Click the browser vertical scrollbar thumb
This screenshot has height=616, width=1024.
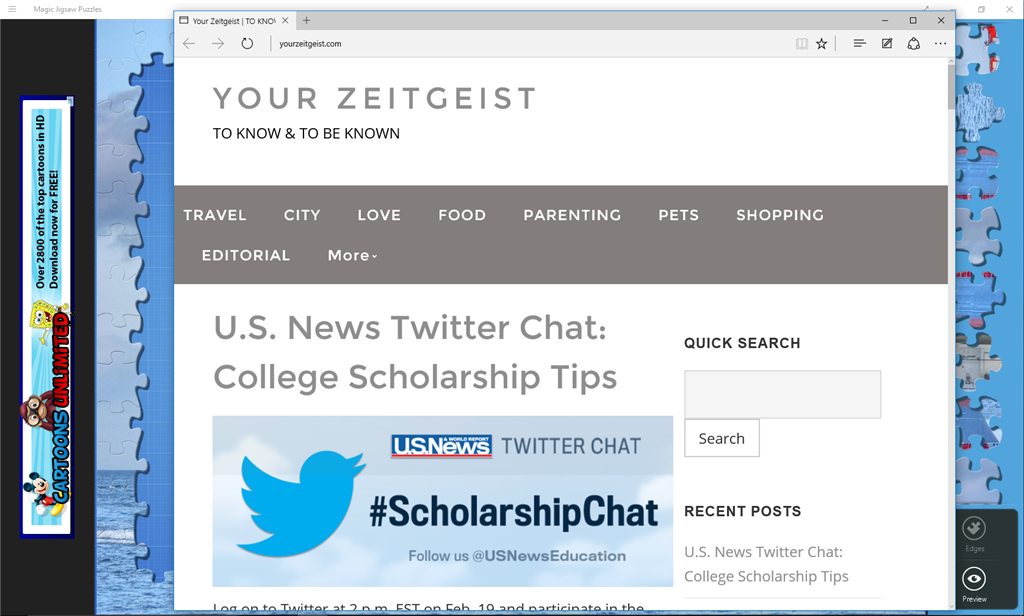(x=951, y=87)
